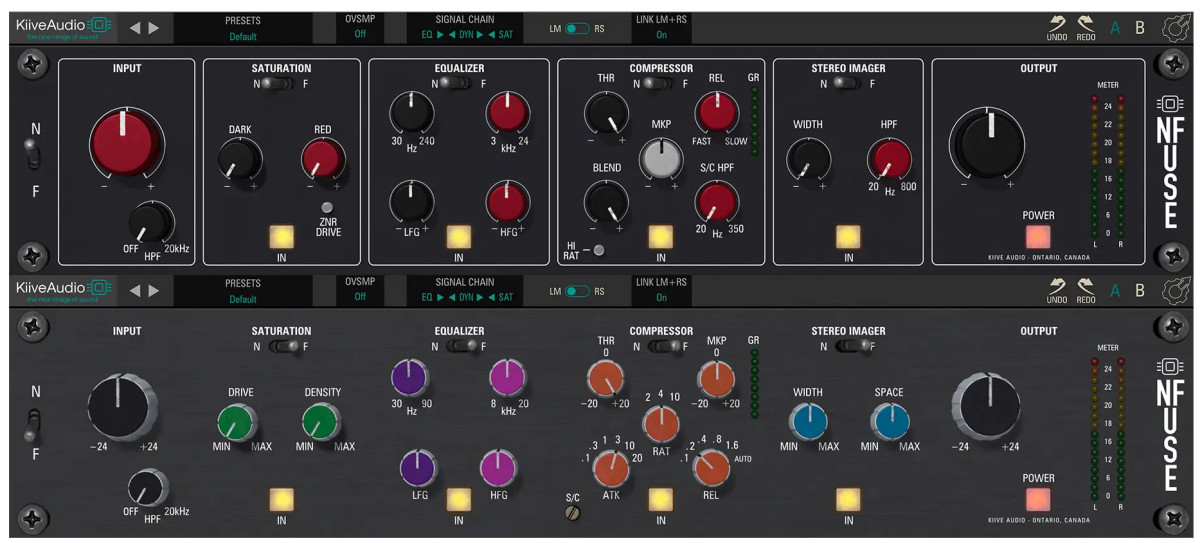
Task: Toggle LM/RS switch in top plugin header
Action: tap(577, 29)
